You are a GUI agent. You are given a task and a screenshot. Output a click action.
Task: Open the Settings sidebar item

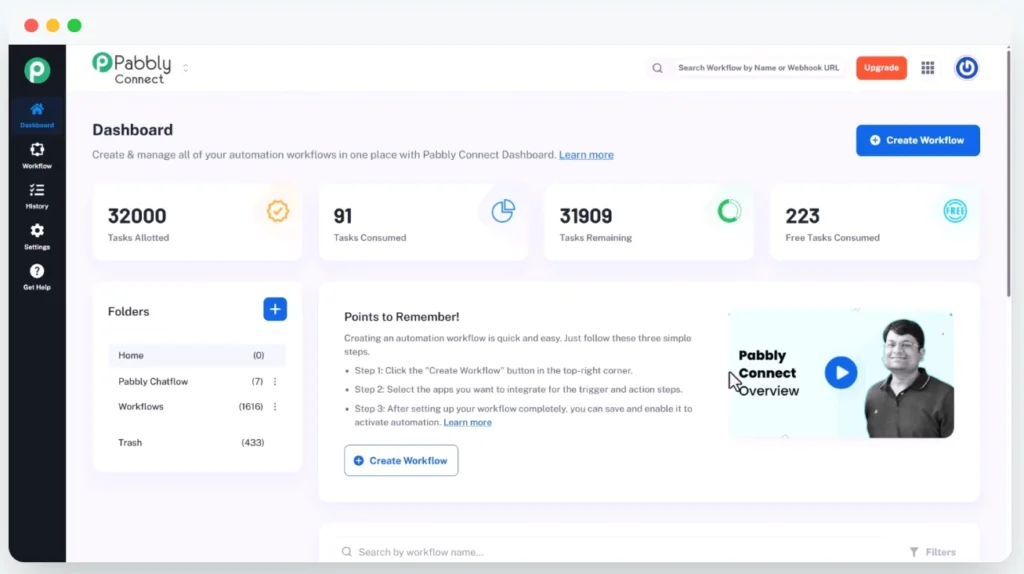point(37,236)
